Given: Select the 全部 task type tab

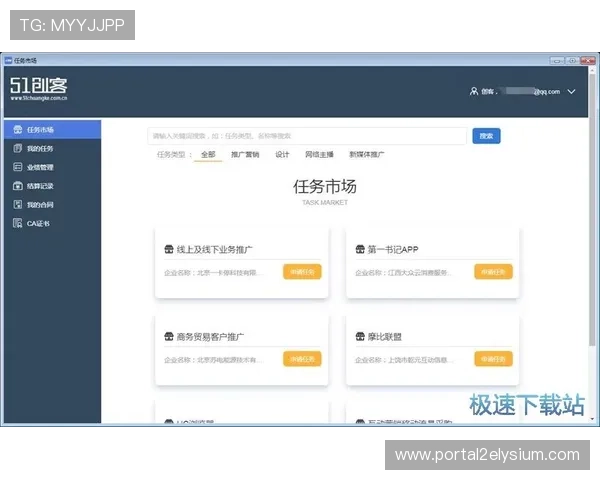Looking at the screenshot, I should pos(208,154).
